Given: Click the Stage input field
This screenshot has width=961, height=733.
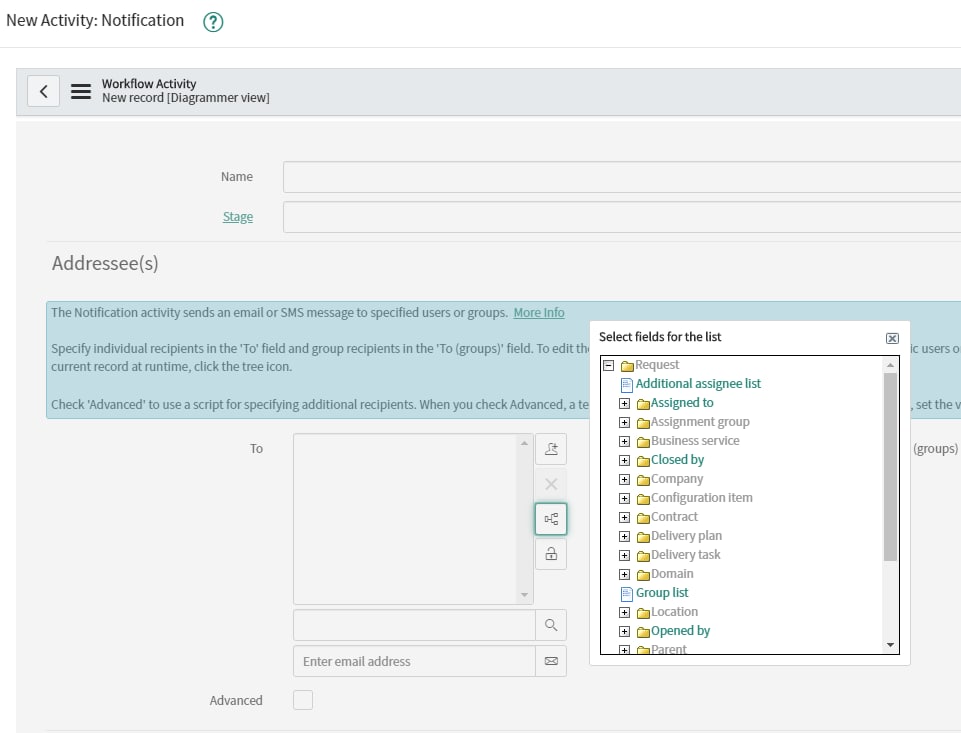Looking at the screenshot, I should point(621,217).
